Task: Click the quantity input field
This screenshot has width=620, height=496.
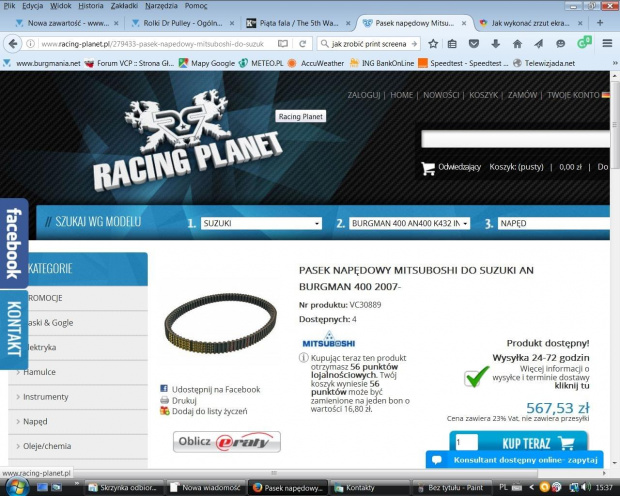Action: point(467,442)
